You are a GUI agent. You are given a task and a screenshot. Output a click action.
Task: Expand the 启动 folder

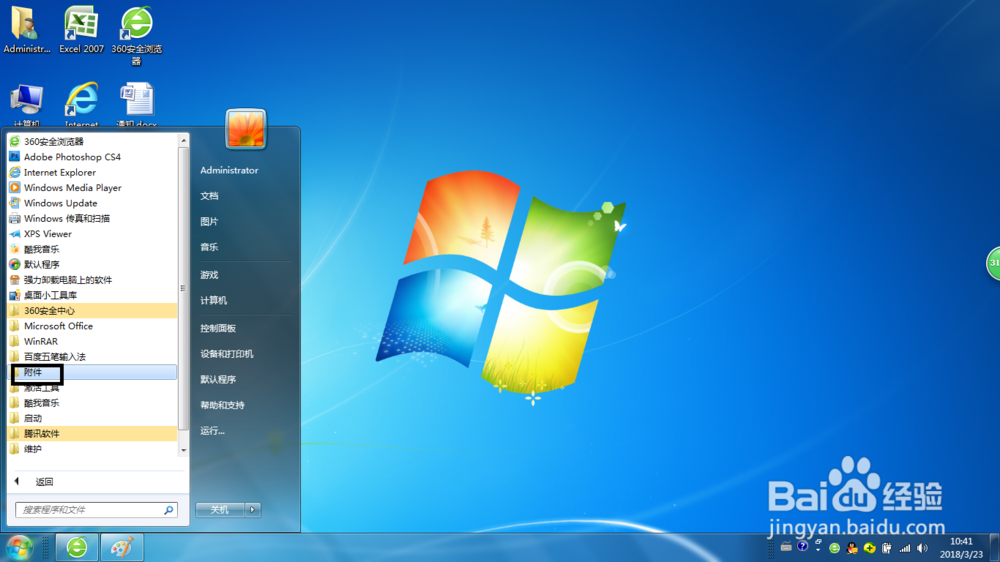(x=92, y=418)
